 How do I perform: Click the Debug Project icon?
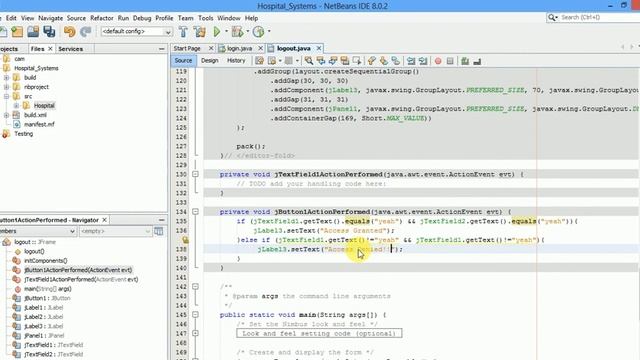[x=237, y=31]
